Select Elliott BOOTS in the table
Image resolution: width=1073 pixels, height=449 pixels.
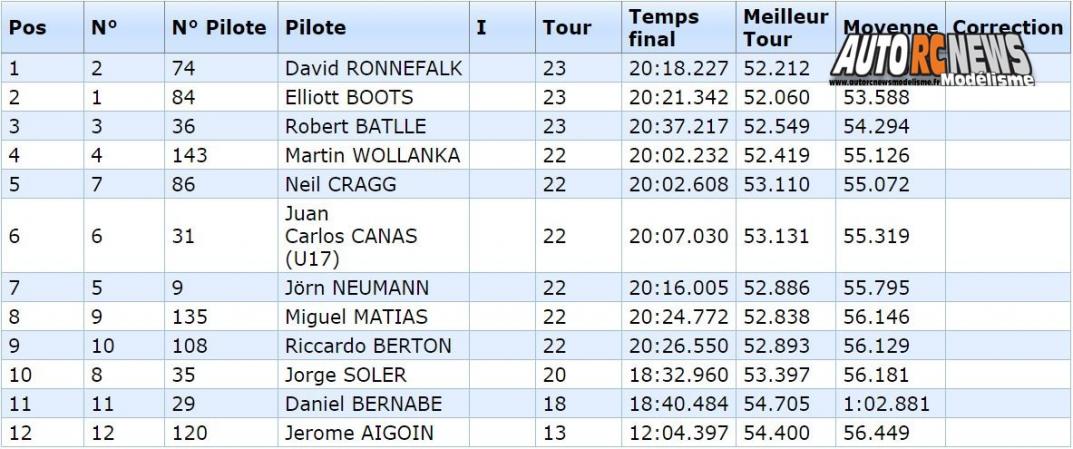(x=349, y=97)
